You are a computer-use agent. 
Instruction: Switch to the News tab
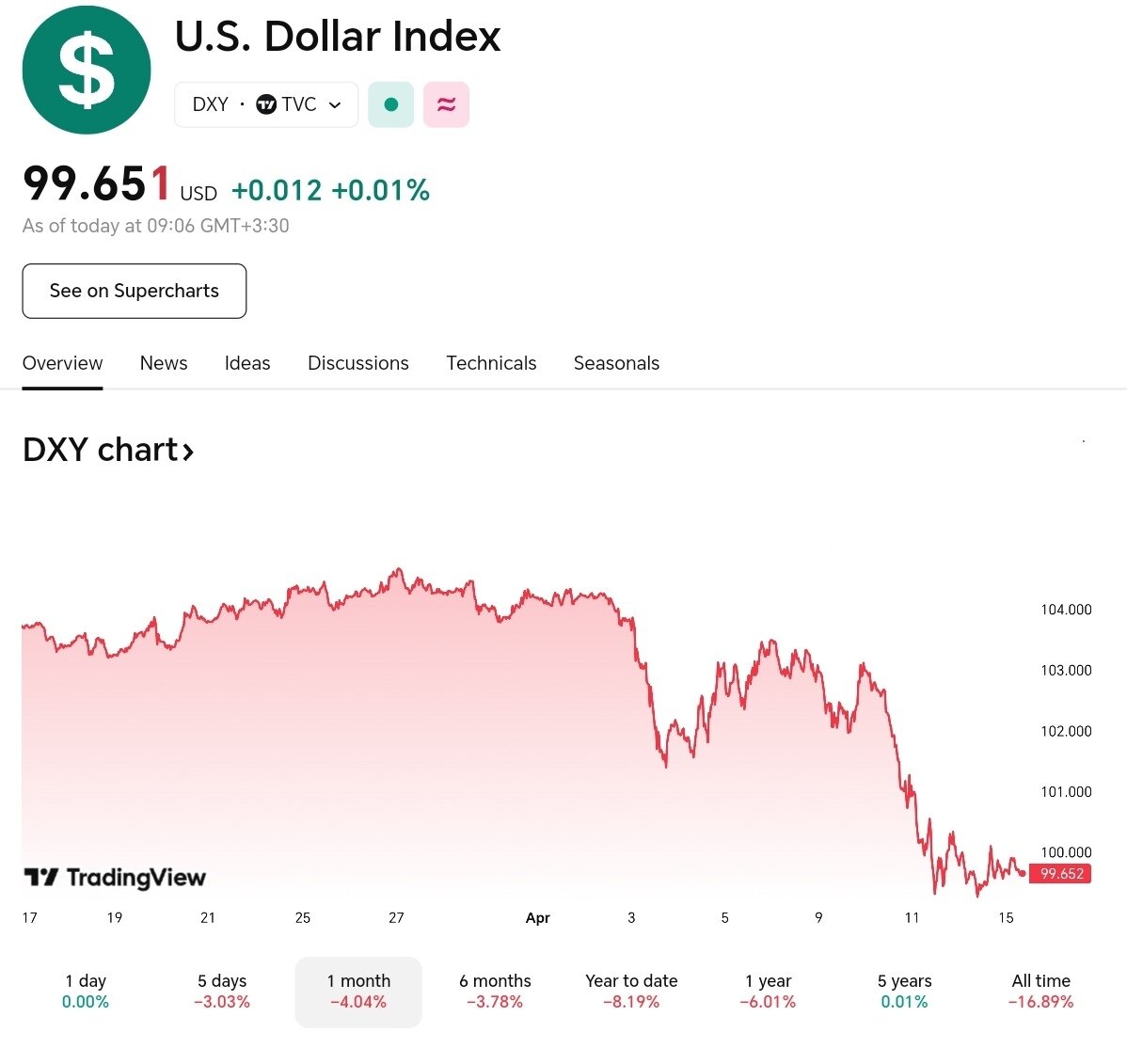164,363
